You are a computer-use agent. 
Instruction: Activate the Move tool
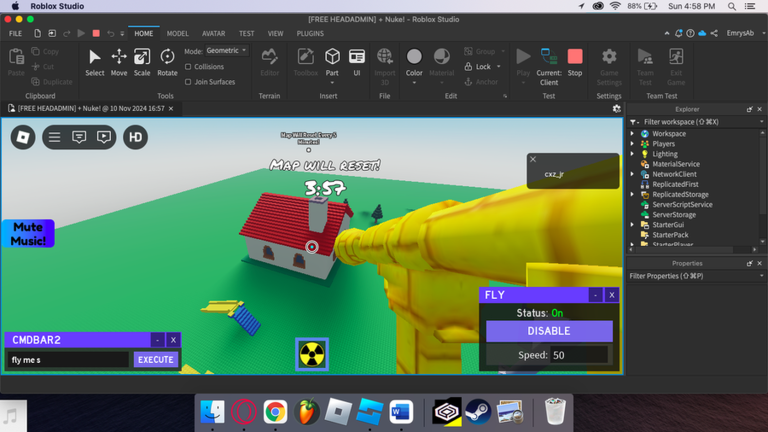coord(119,62)
